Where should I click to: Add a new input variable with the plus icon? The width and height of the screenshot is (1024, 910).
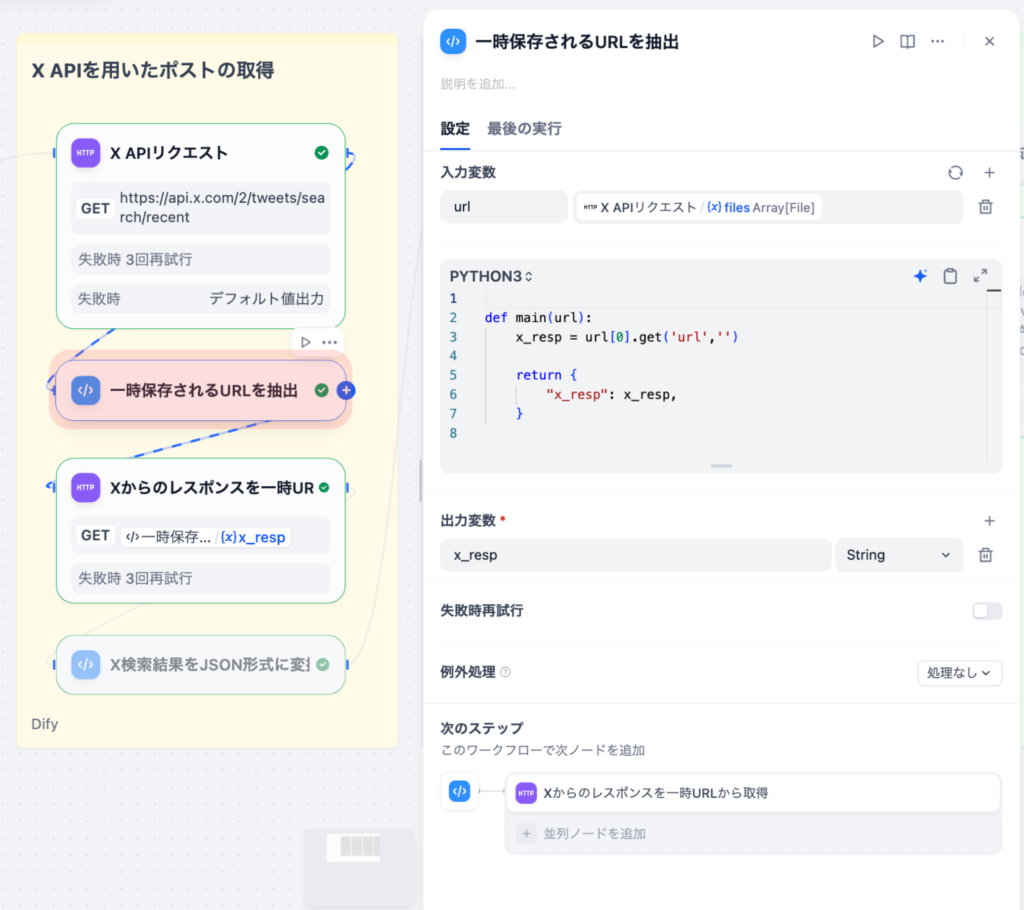tap(988, 172)
